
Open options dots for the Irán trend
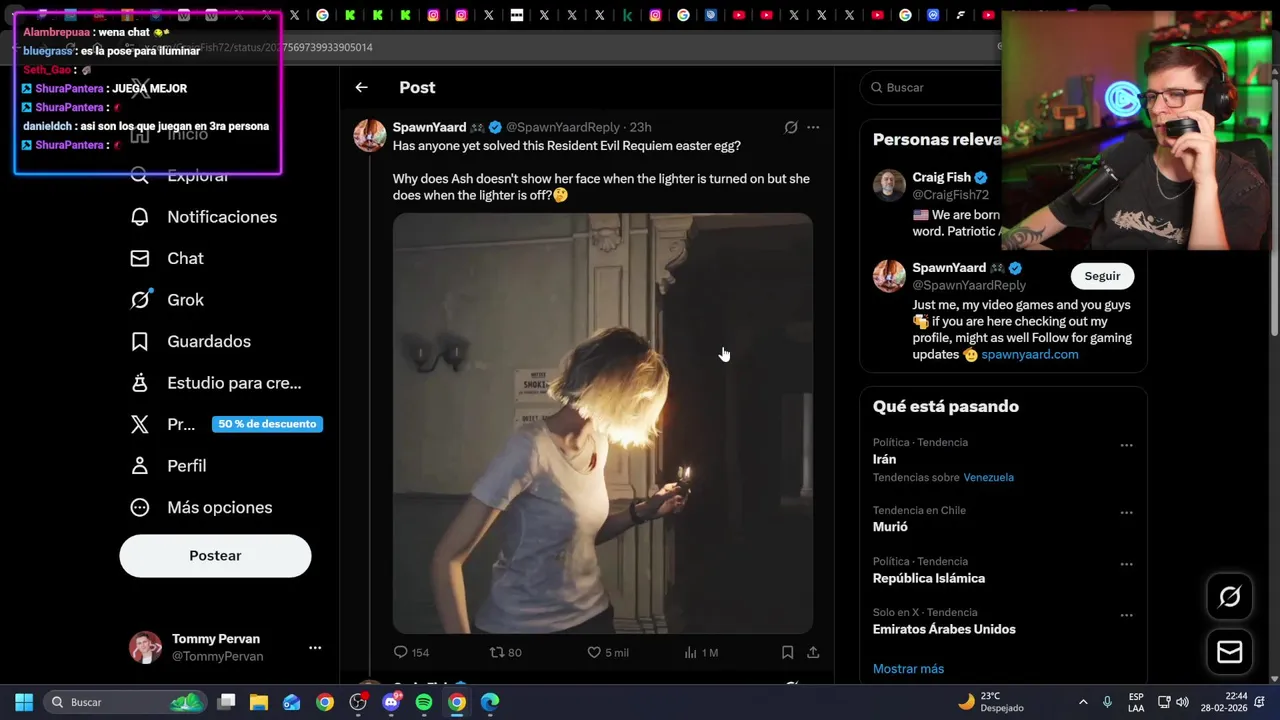tap(1126, 445)
